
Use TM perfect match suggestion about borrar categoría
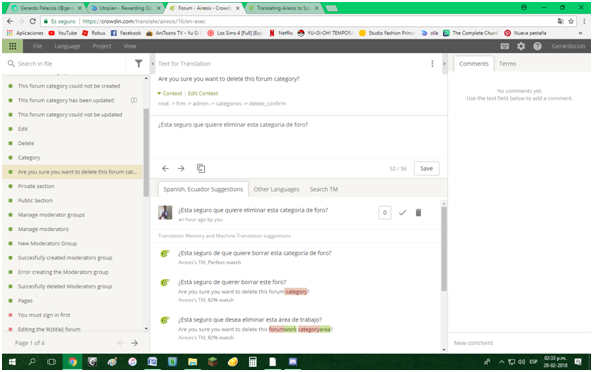point(255,253)
